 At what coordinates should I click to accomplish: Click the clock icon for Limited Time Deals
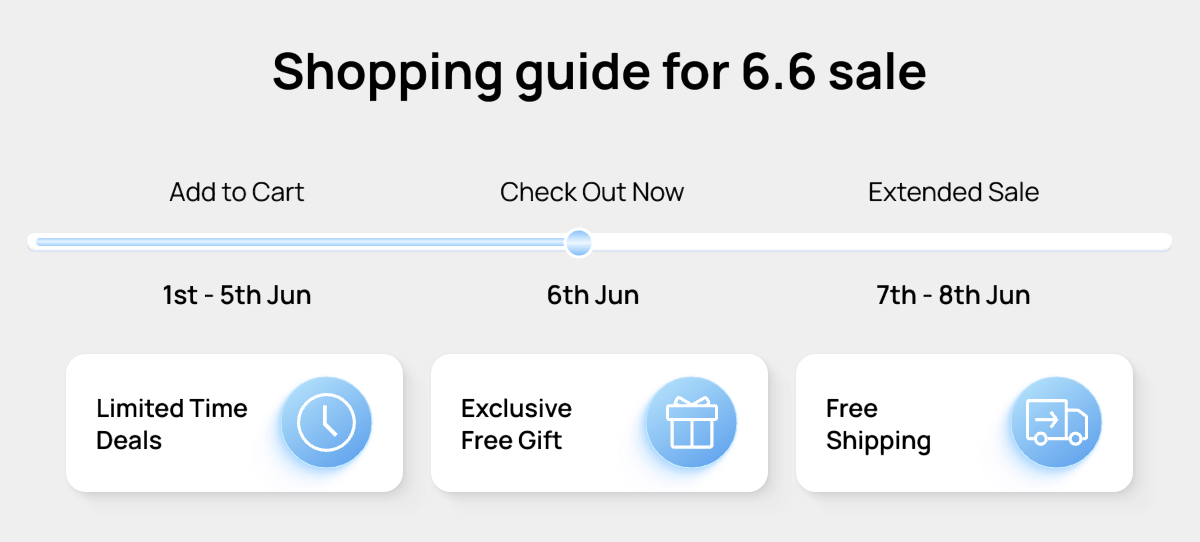[326, 422]
